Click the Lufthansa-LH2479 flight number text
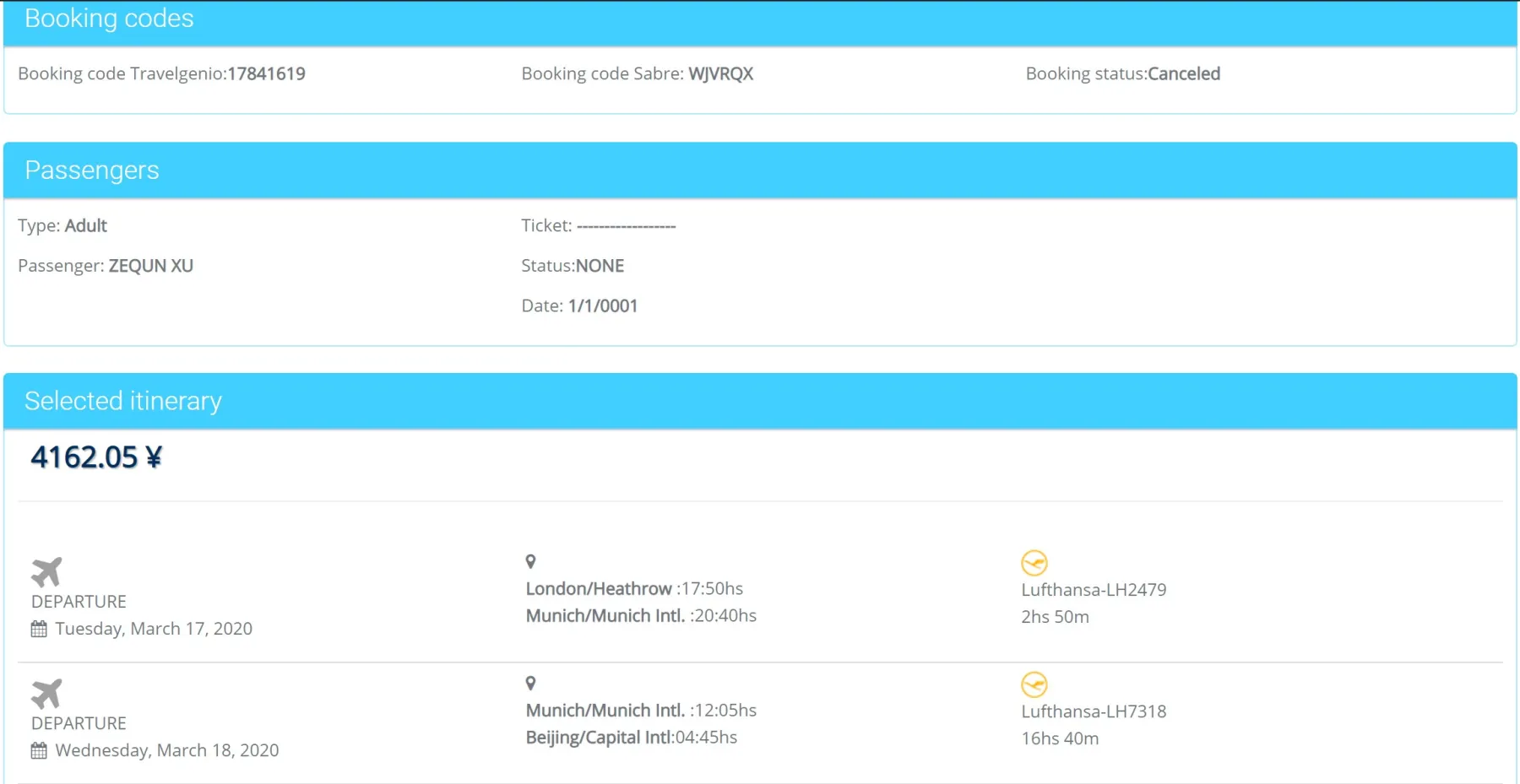Viewport: 1520px width, 784px height. pos(1094,590)
